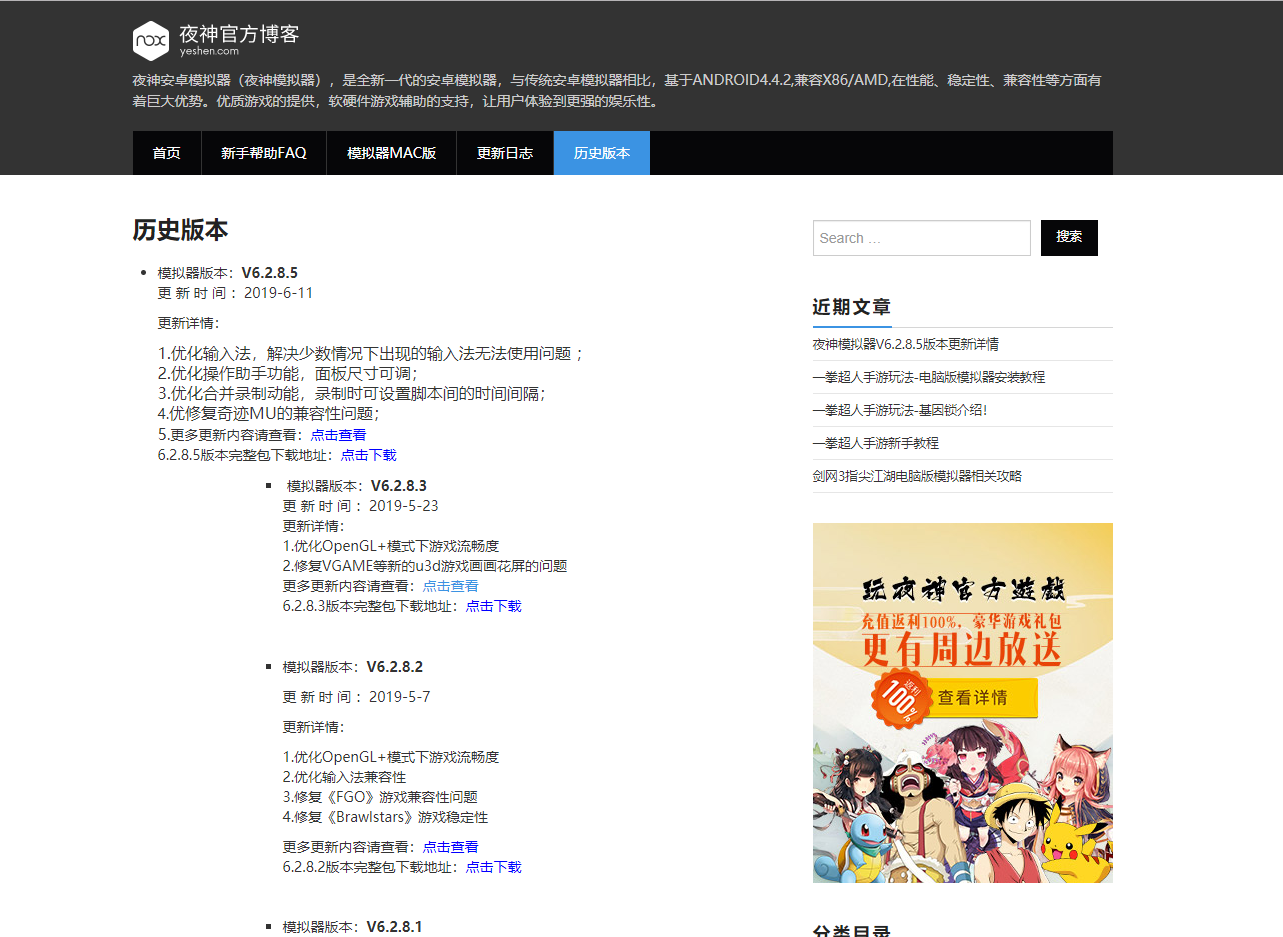Click 点击下载 link for 6.2.8.5版本完整包
This screenshot has width=1283, height=937.
click(369, 455)
